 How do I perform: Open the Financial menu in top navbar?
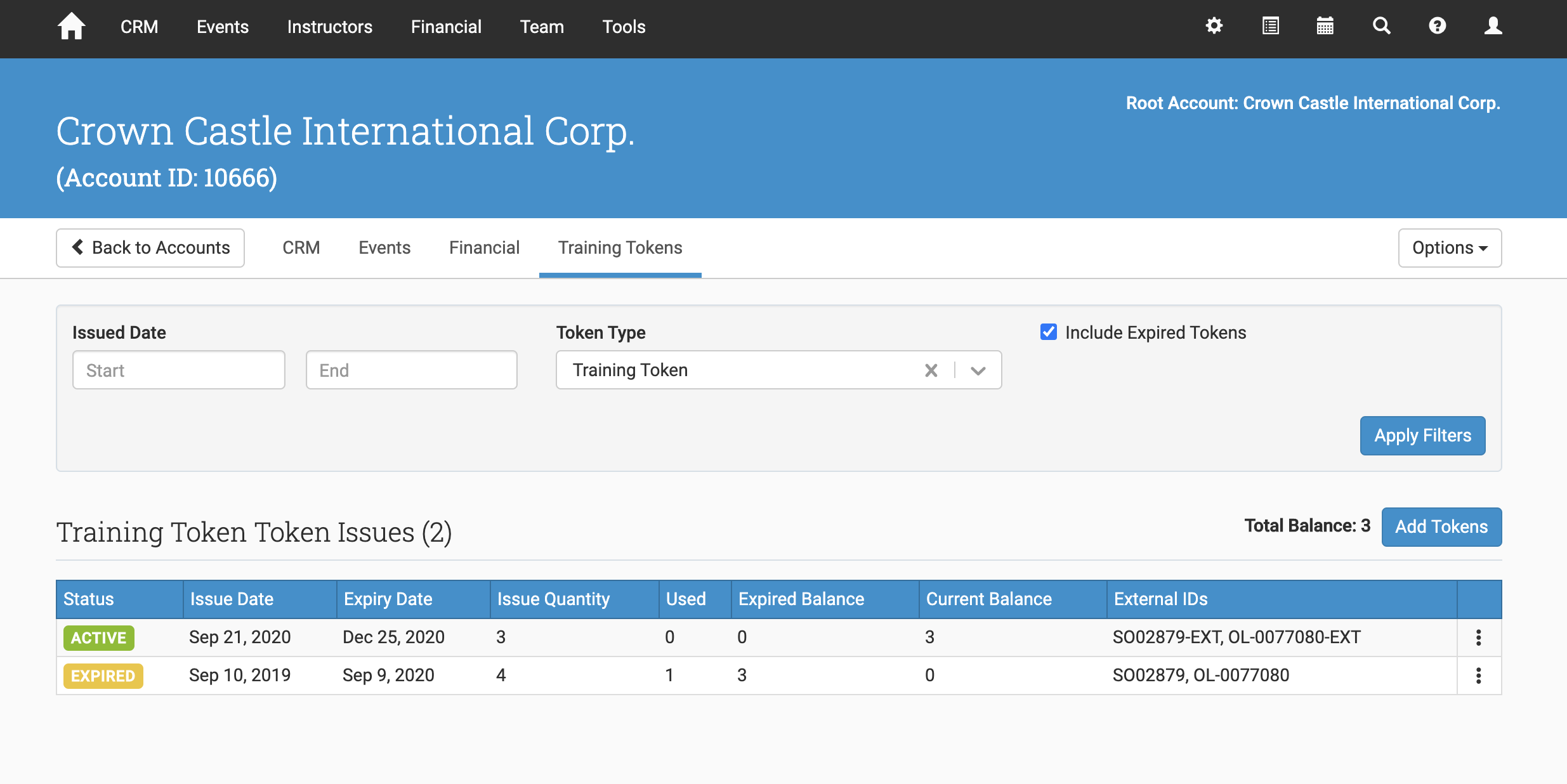(446, 27)
